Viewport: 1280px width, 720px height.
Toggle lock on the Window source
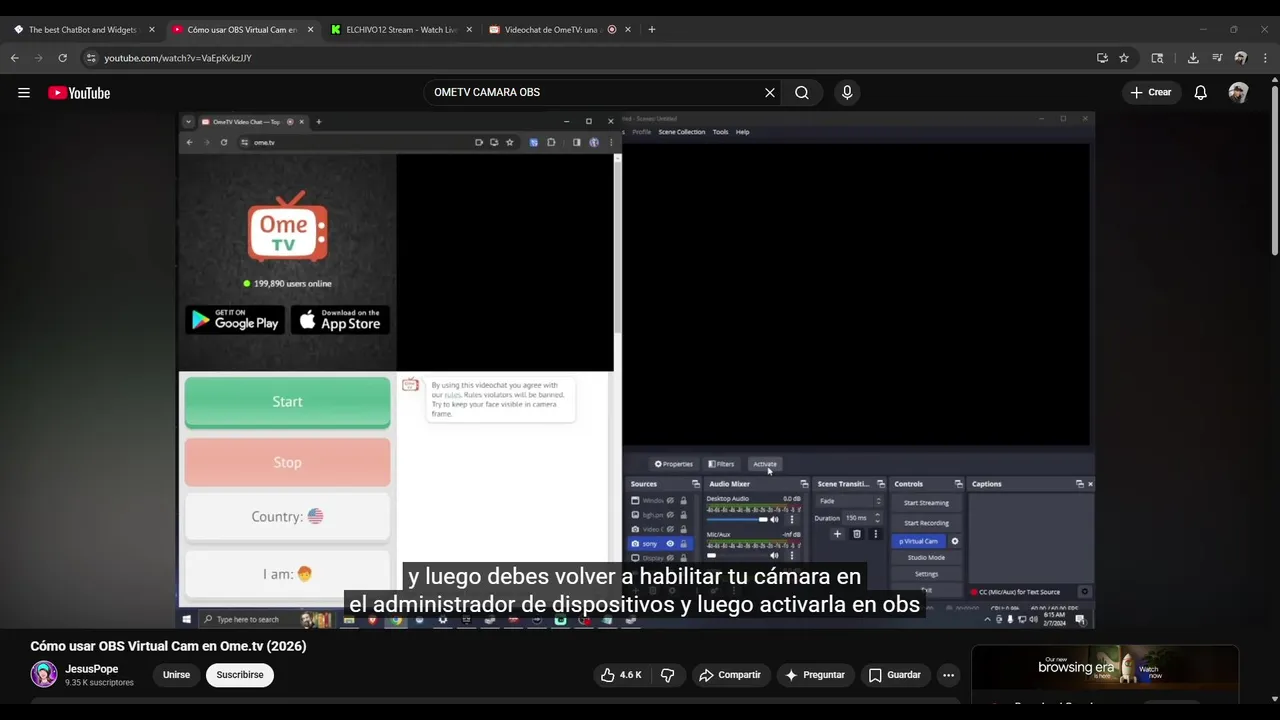[684, 500]
